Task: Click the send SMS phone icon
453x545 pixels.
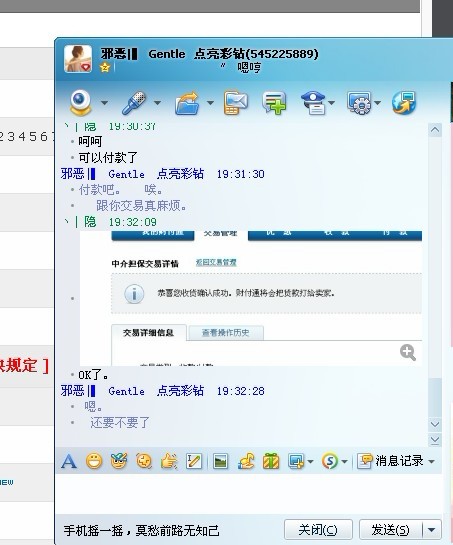Action: tap(235, 103)
